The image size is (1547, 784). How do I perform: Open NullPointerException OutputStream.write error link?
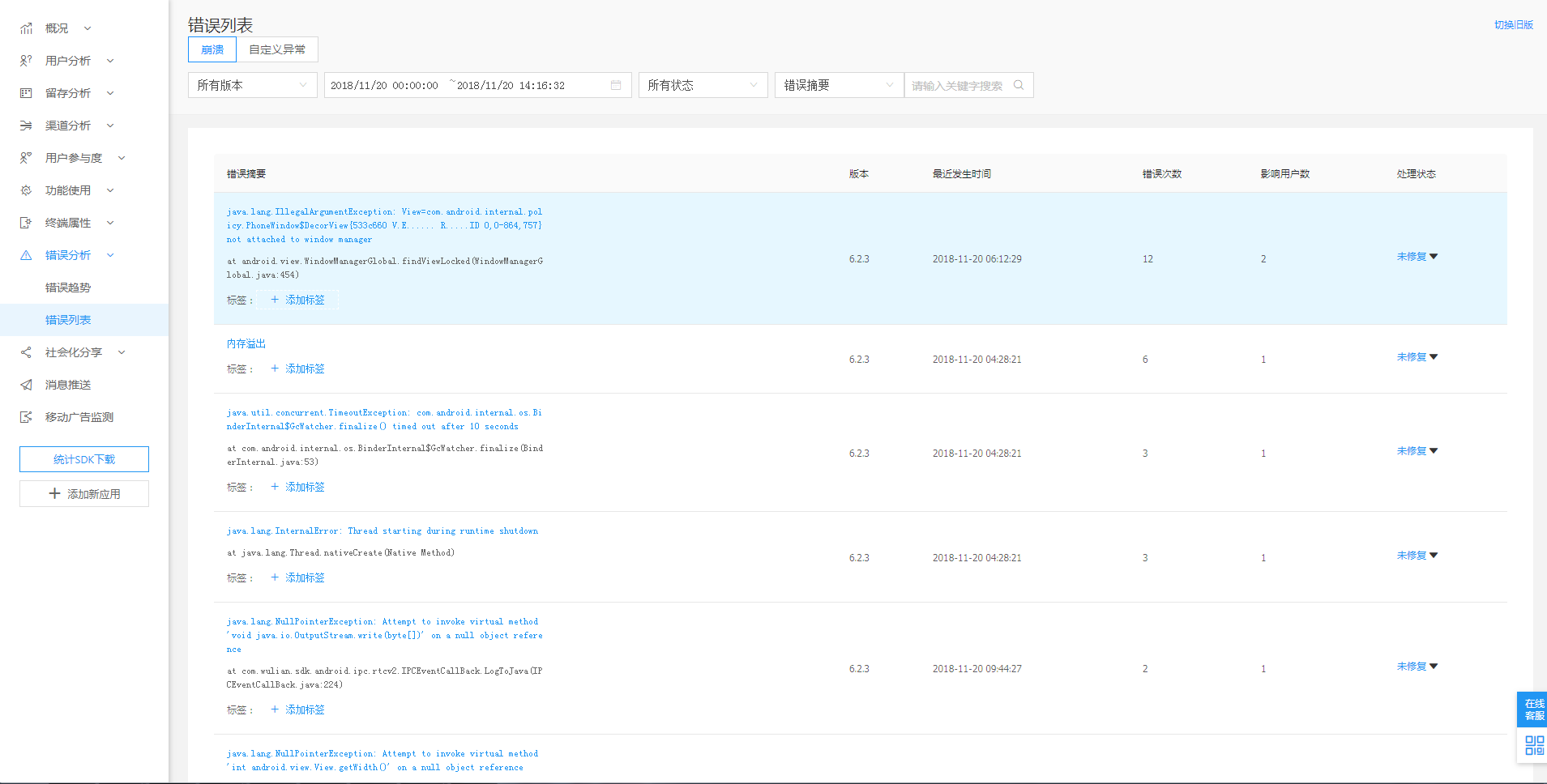[384, 636]
